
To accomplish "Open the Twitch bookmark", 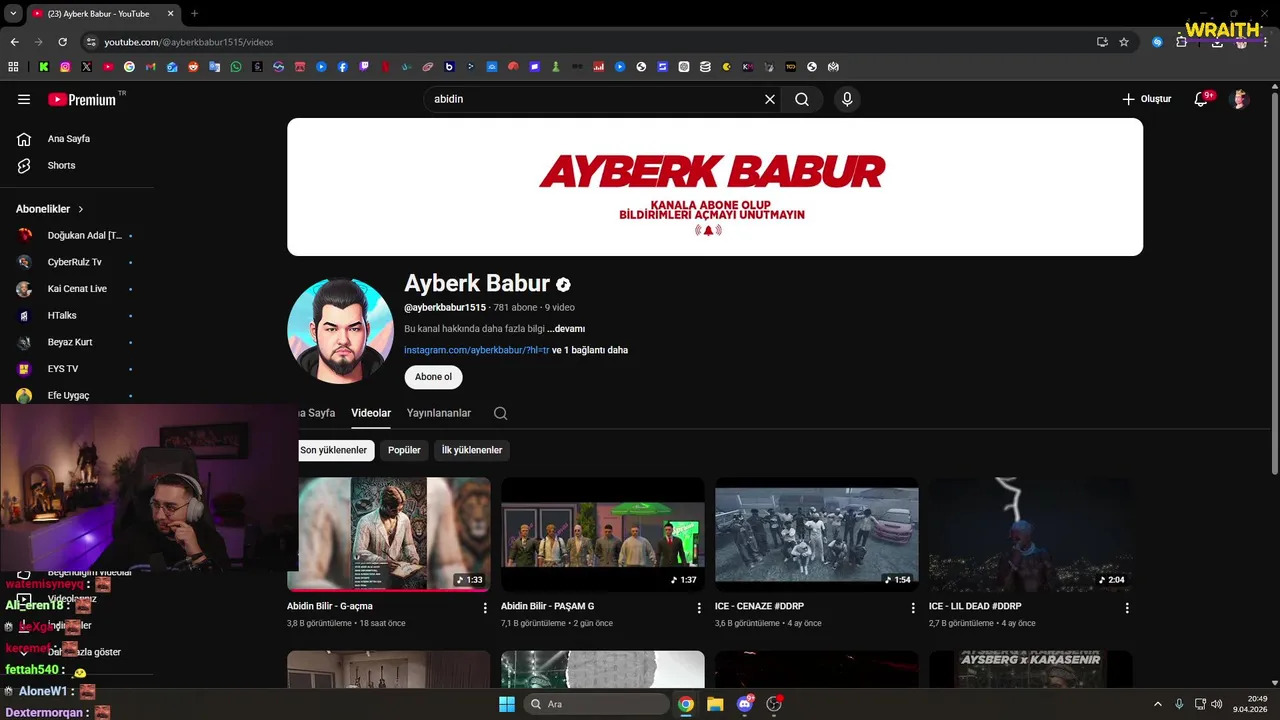I will [x=364, y=67].
